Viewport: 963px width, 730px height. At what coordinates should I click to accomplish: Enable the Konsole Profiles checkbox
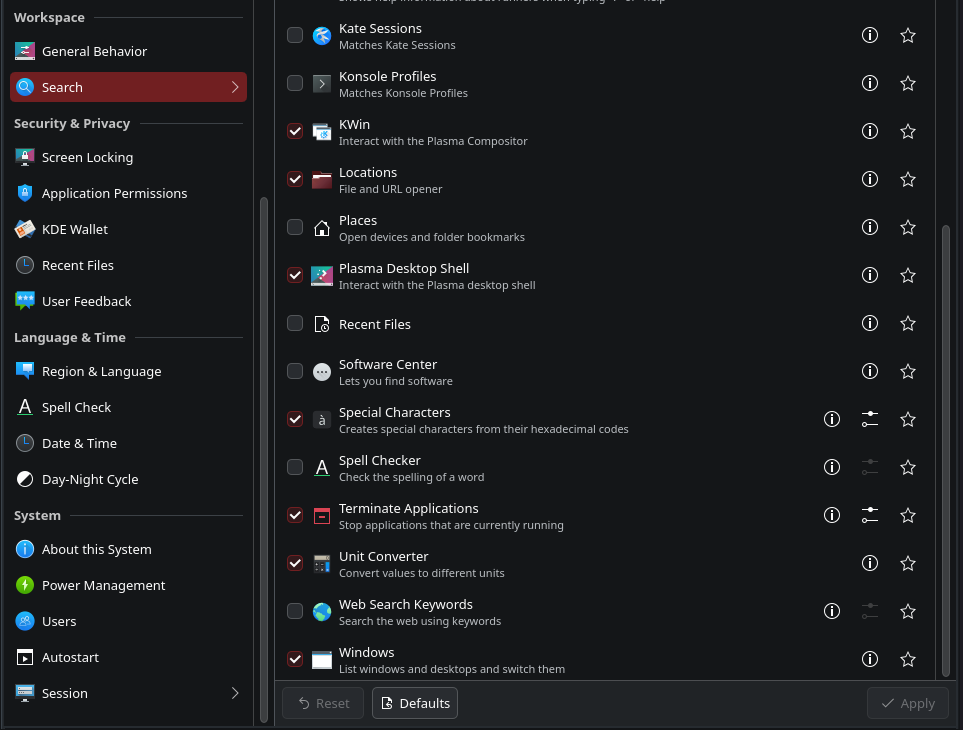(295, 83)
